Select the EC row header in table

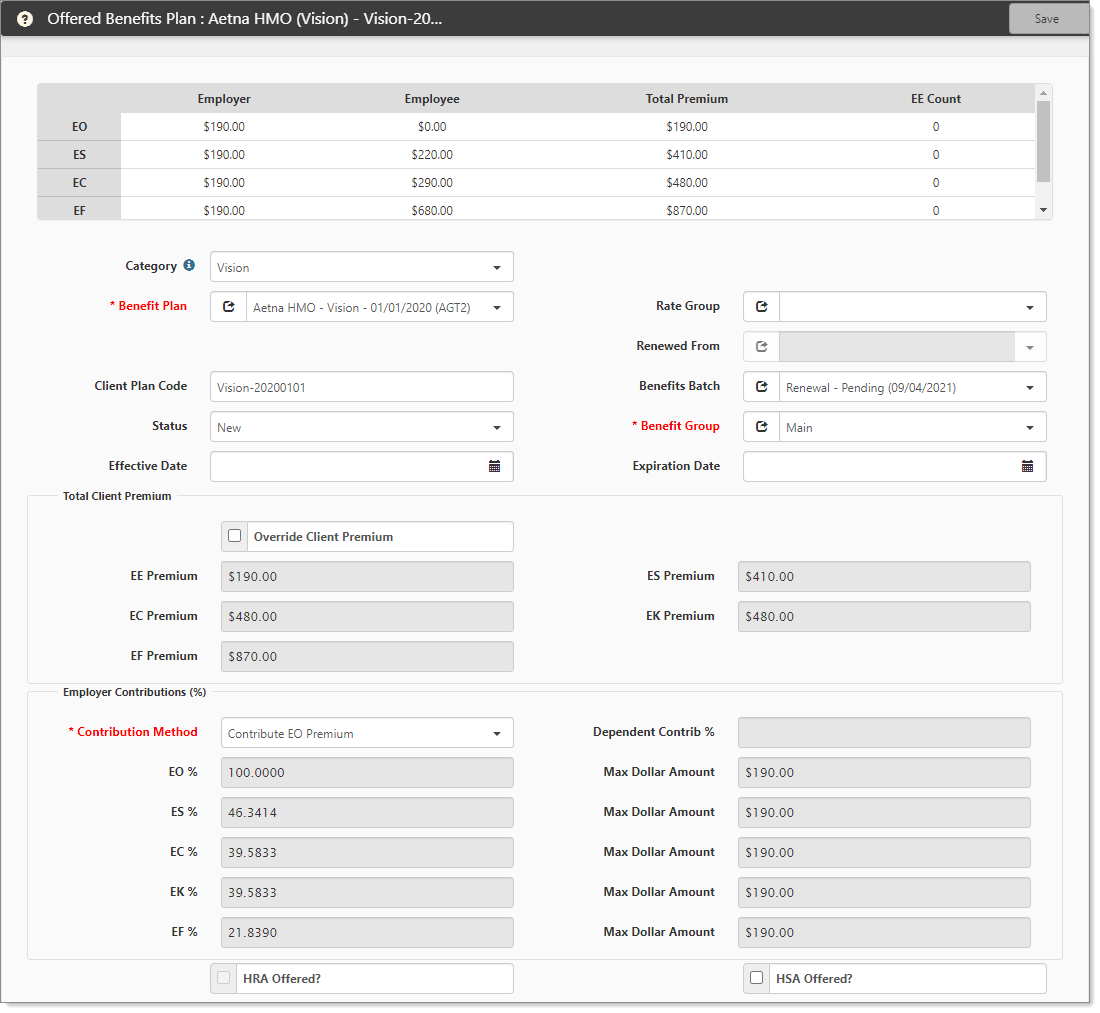(79, 183)
